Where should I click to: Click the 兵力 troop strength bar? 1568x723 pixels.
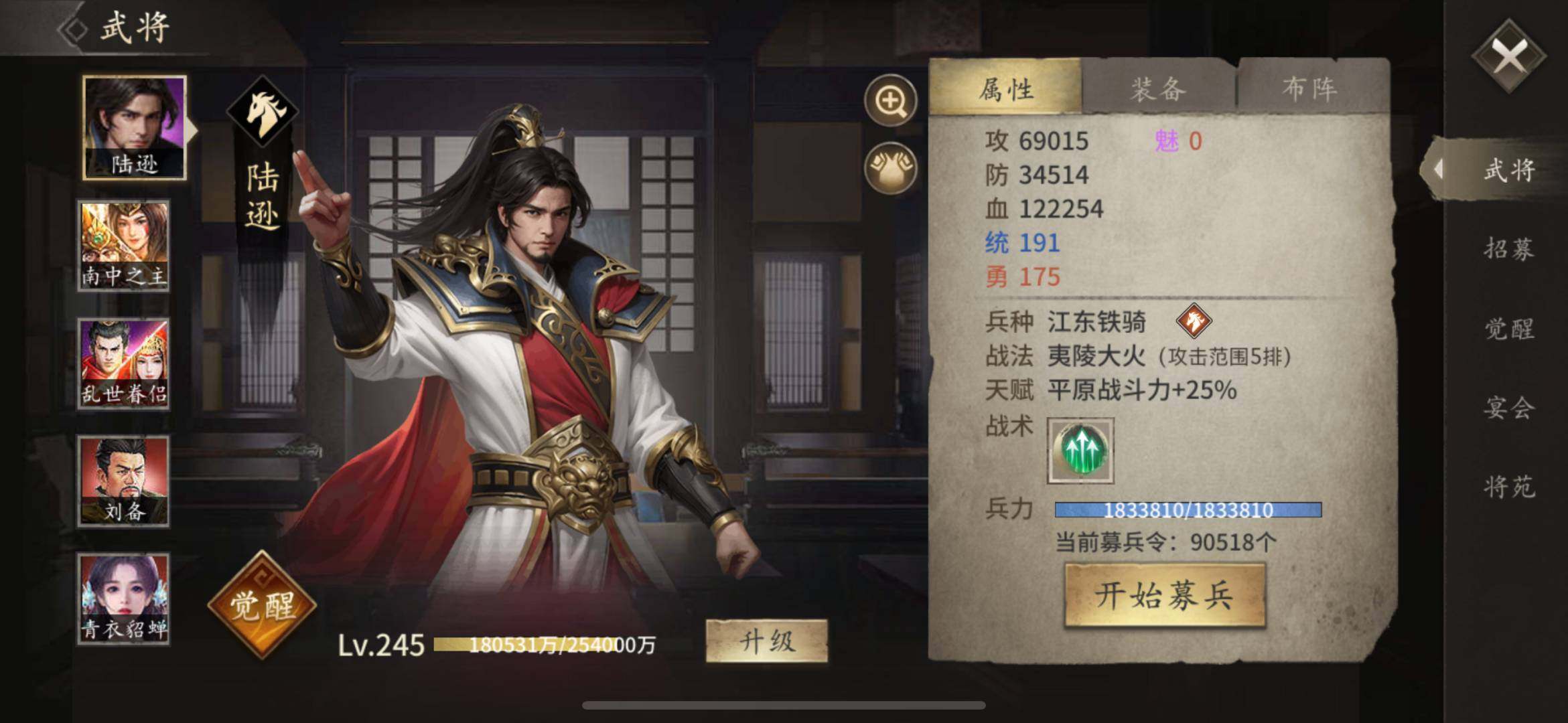(1188, 510)
